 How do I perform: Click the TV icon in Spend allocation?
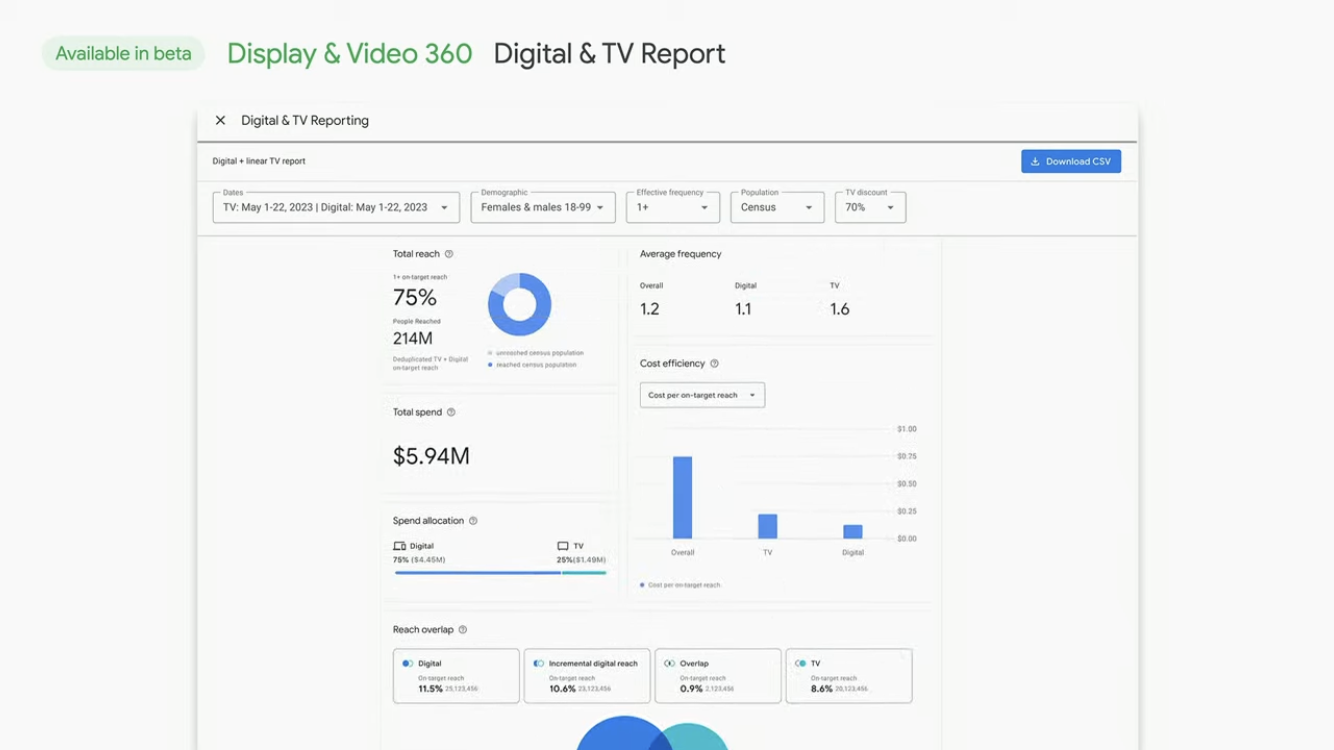[x=563, y=546]
